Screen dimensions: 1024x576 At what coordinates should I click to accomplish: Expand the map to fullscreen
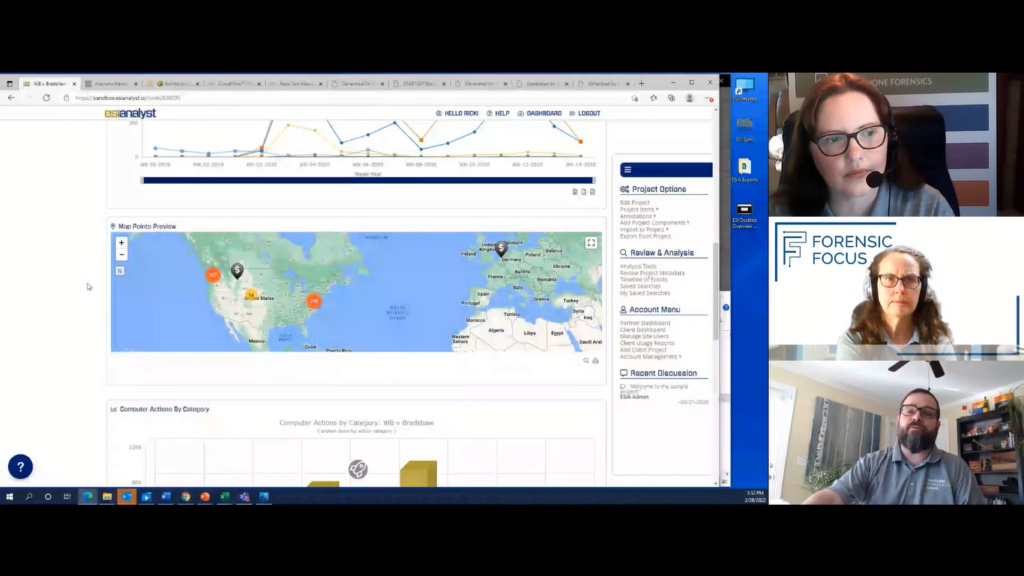pos(591,243)
